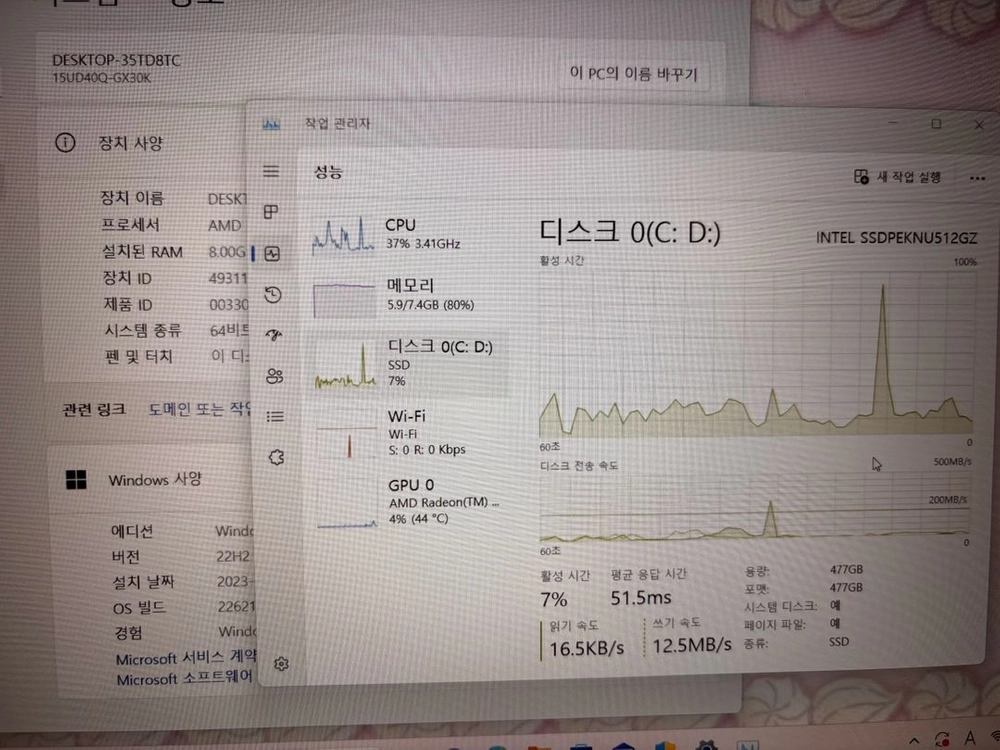1000x750 pixels.
Task: Click the 펜 및 터치 row label
Action: pos(139,357)
